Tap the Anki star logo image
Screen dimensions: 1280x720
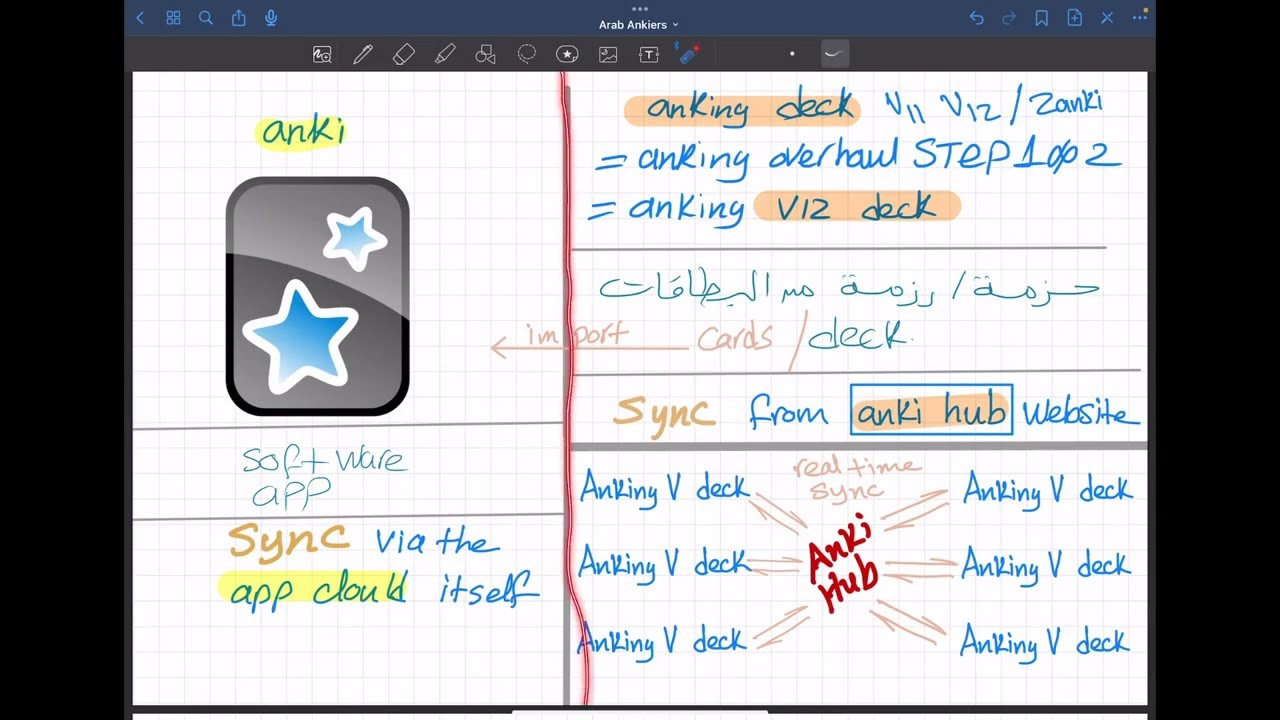point(318,296)
